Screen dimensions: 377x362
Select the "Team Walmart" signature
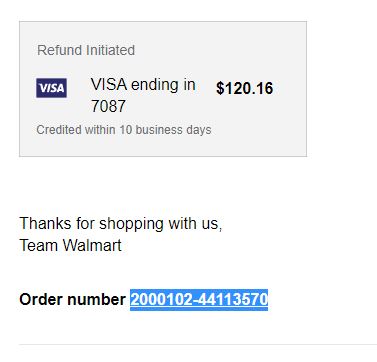pyautogui.click(x=70, y=246)
